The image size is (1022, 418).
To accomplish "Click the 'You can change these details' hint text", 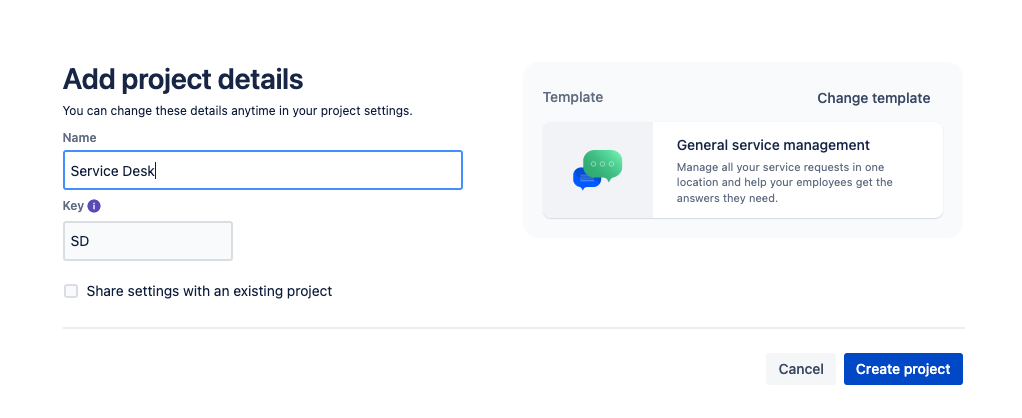I will [238, 110].
